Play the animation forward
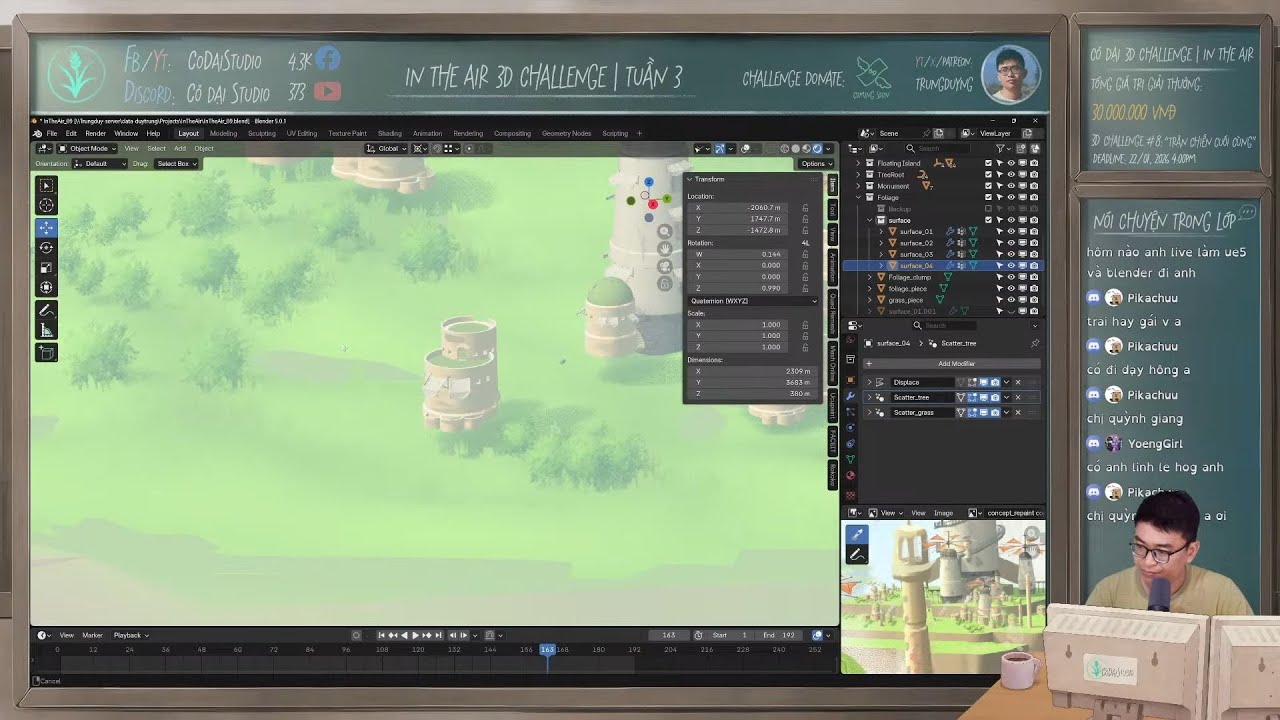 pos(415,635)
